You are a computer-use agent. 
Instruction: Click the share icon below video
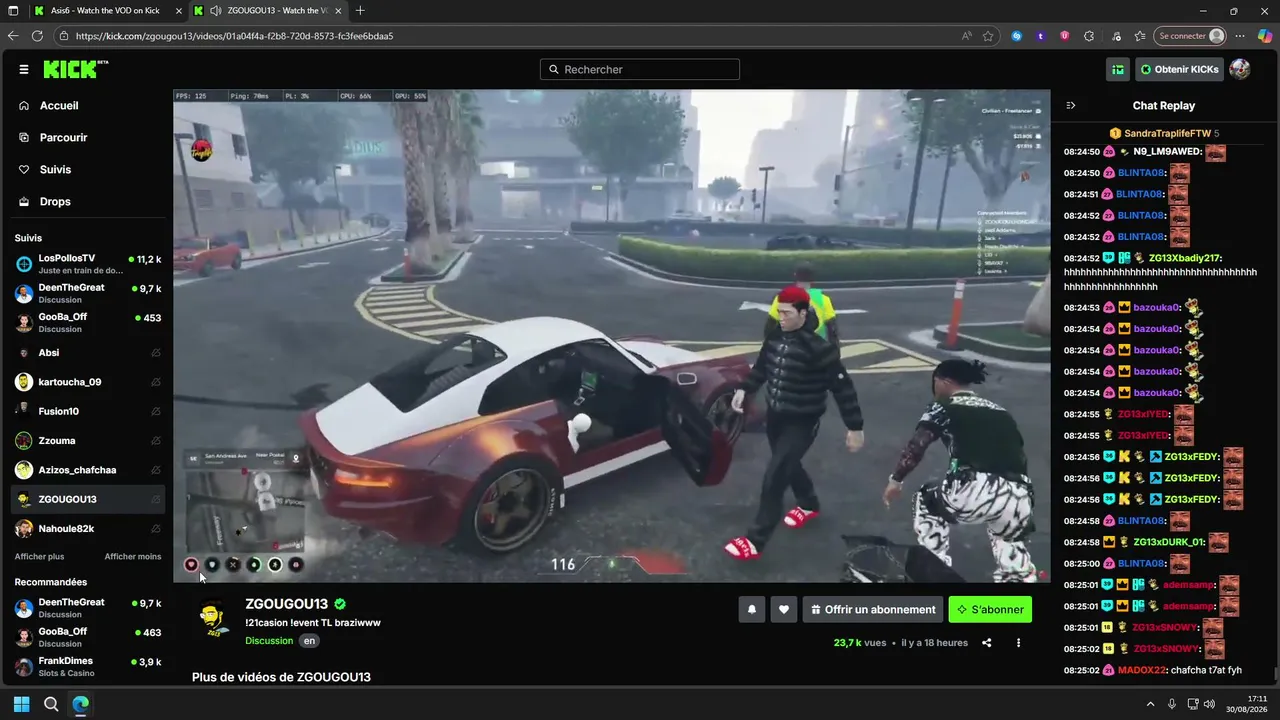point(987,643)
